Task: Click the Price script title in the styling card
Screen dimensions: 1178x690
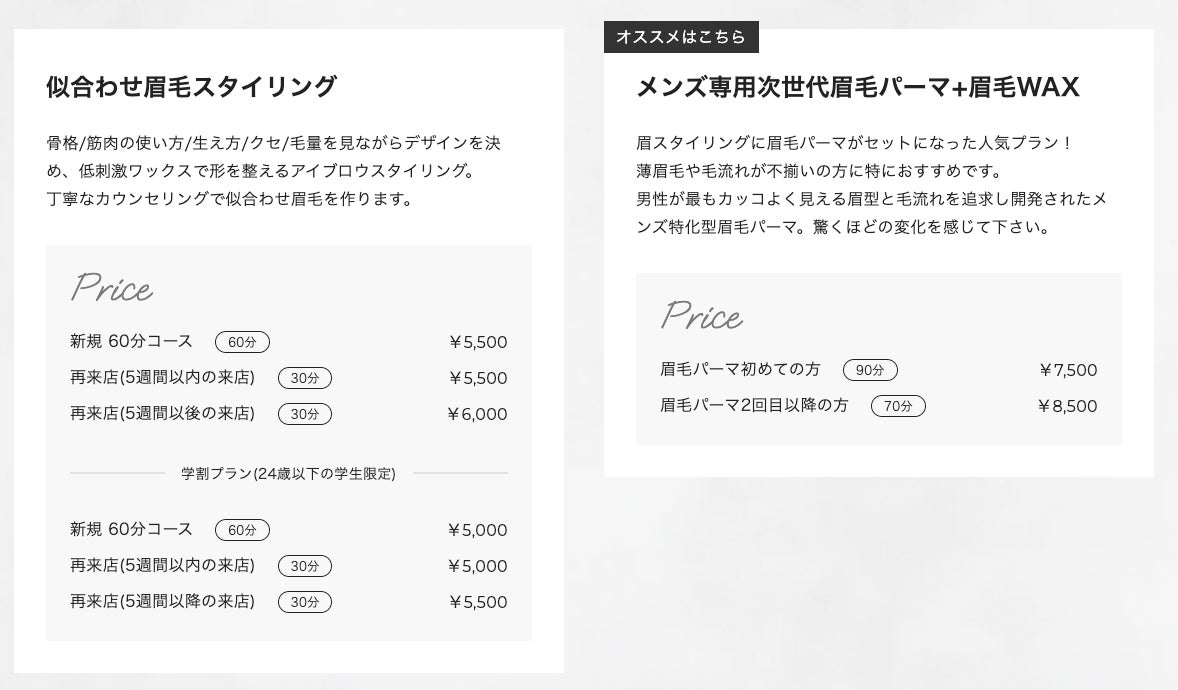Action: coord(111,289)
